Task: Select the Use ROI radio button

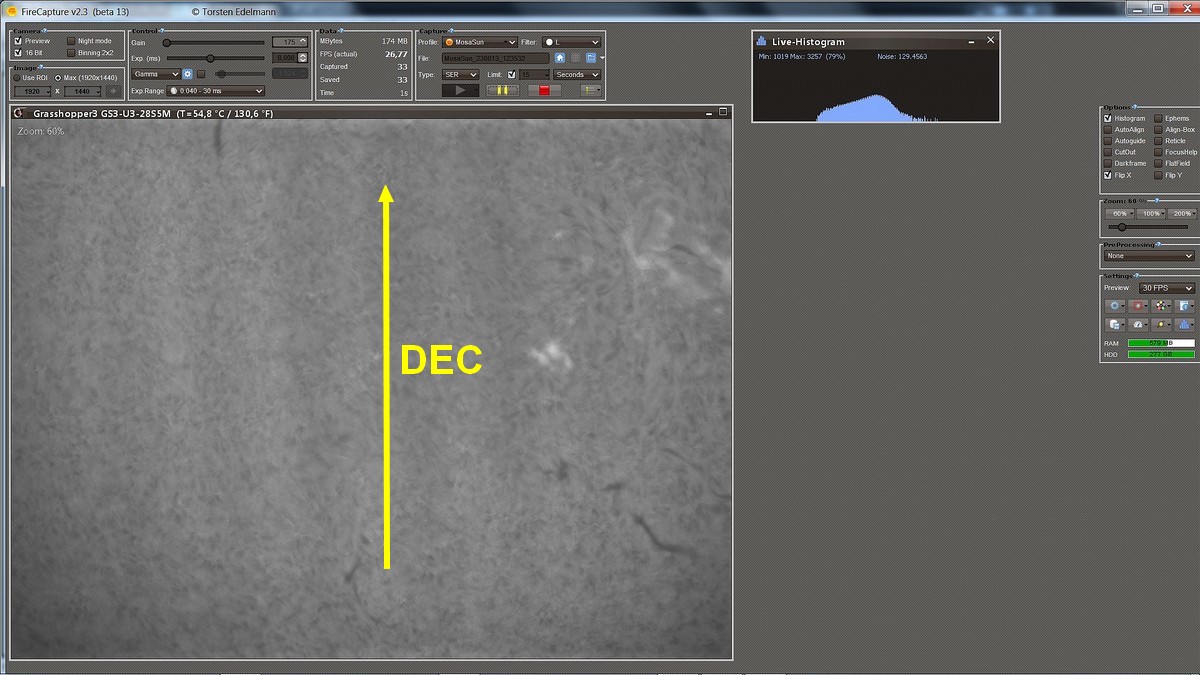Action: pyautogui.click(x=17, y=77)
